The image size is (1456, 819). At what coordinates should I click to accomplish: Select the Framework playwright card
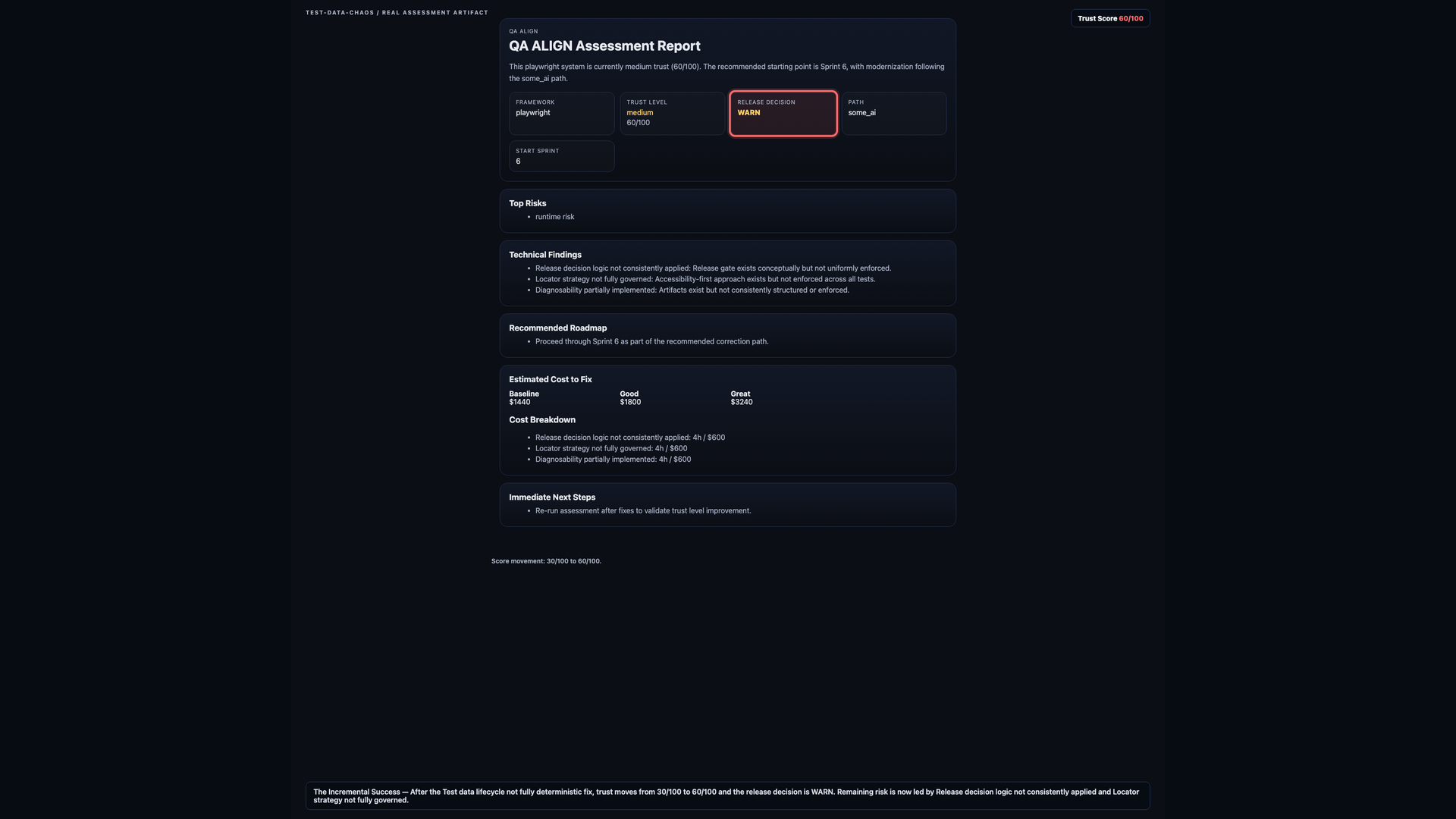click(x=561, y=113)
